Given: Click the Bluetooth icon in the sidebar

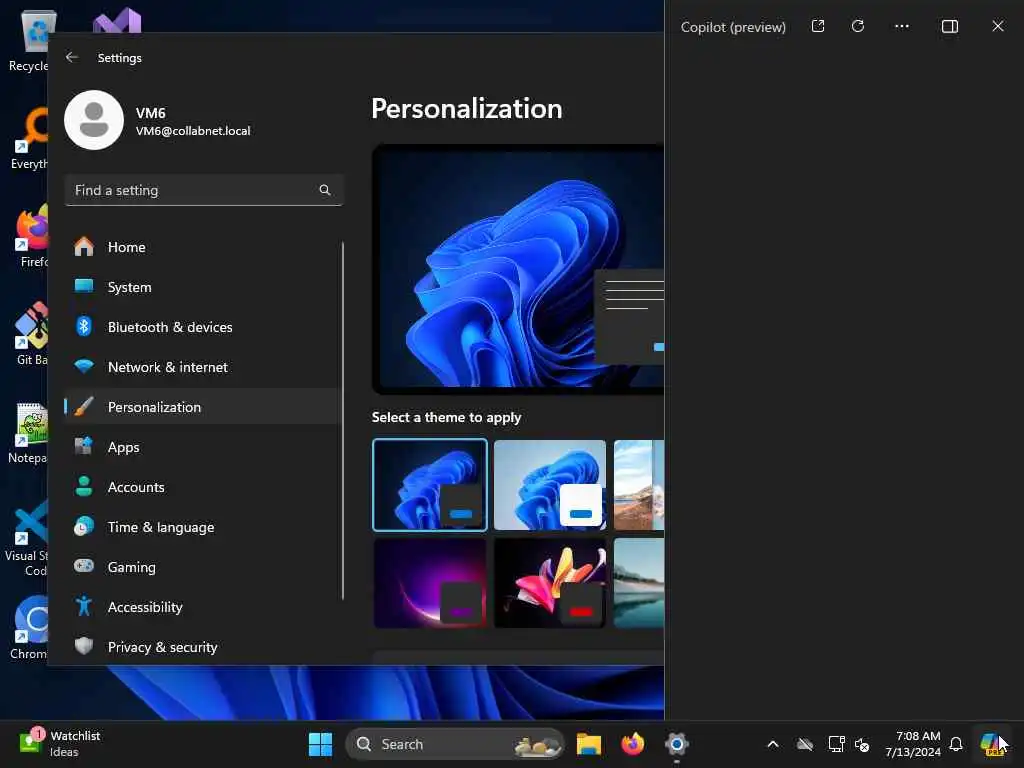Looking at the screenshot, I should 84,327.
